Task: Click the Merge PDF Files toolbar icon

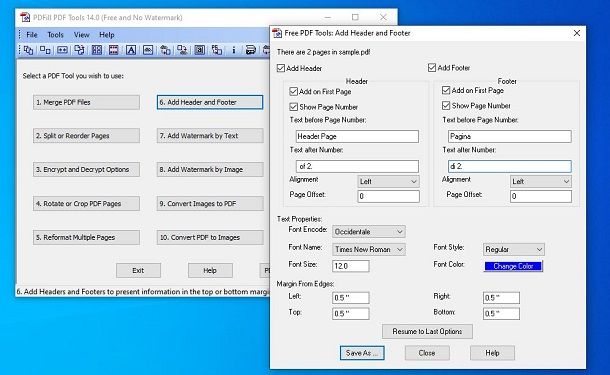Action: pyautogui.click(x=28, y=50)
